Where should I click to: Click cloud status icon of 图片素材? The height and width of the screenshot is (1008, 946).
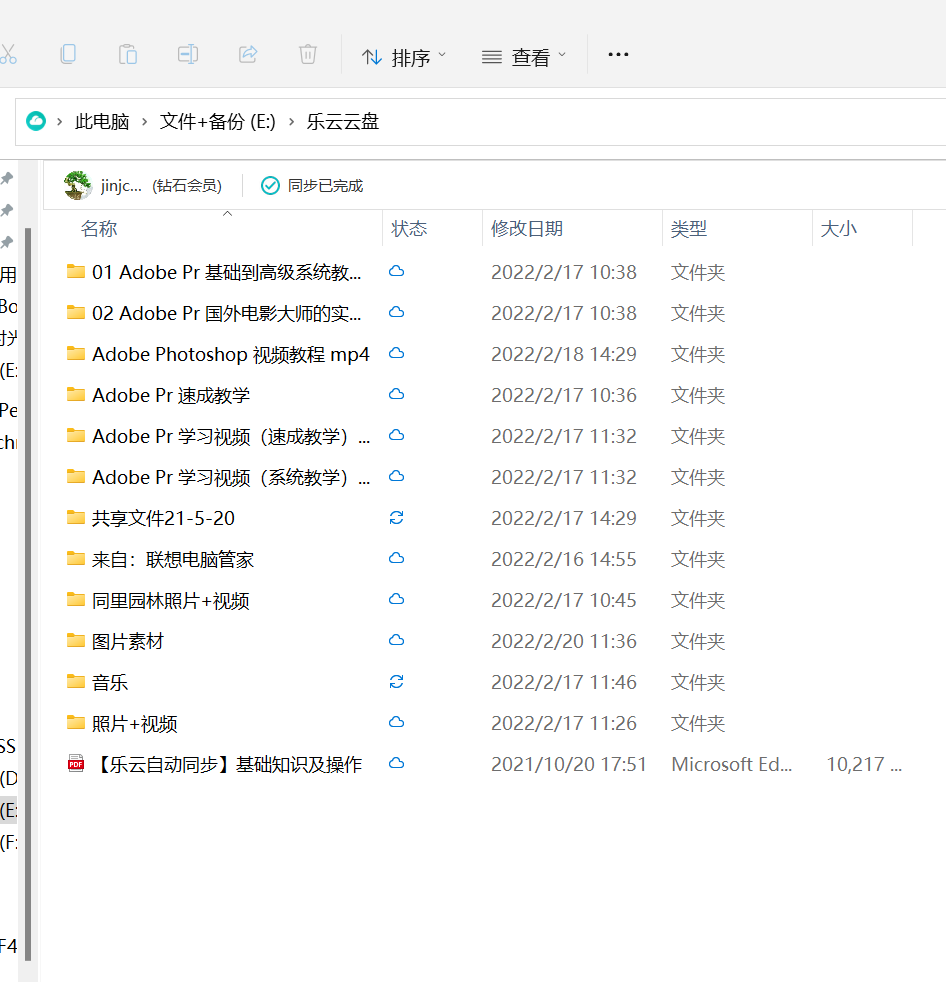tap(397, 640)
